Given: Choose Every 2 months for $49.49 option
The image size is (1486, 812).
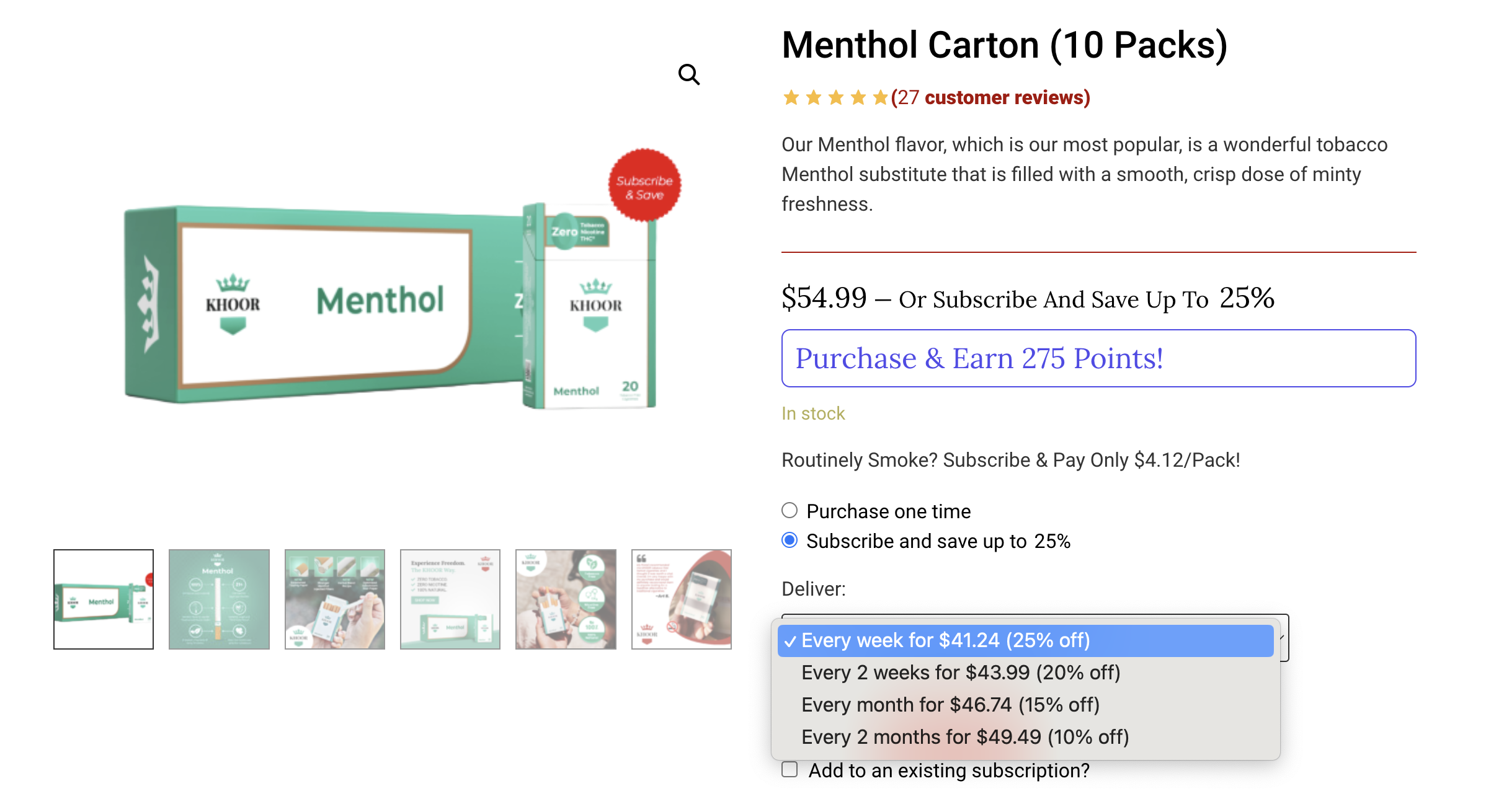Looking at the screenshot, I should pos(1026,737).
